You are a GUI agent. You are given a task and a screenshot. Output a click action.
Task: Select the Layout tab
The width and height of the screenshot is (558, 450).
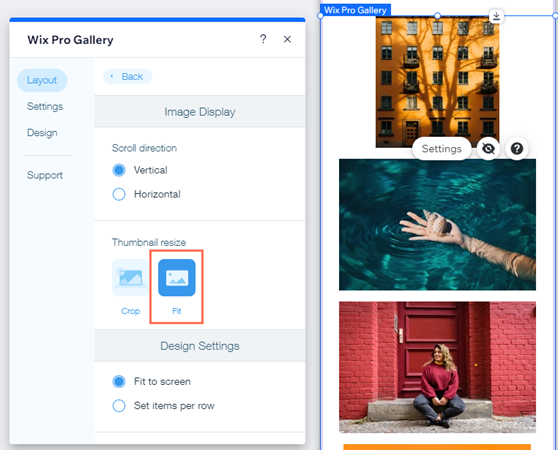pos(42,80)
